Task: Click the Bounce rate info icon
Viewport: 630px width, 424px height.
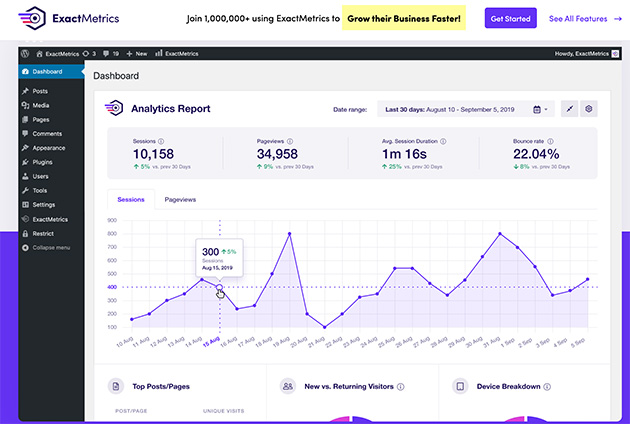Action: (550, 141)
